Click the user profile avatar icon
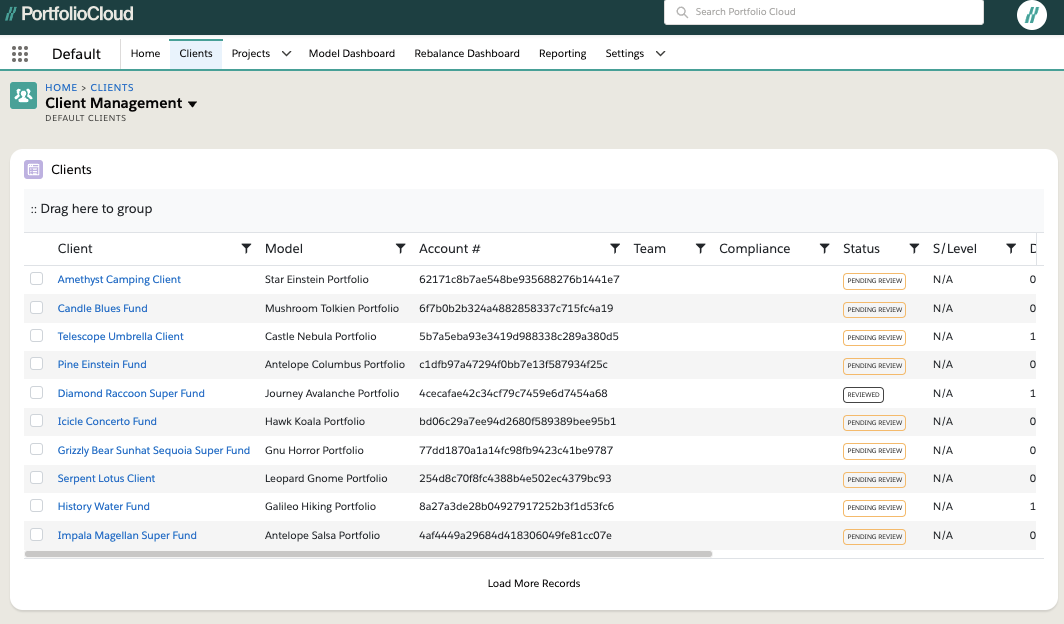 (x=1031, y=14)
